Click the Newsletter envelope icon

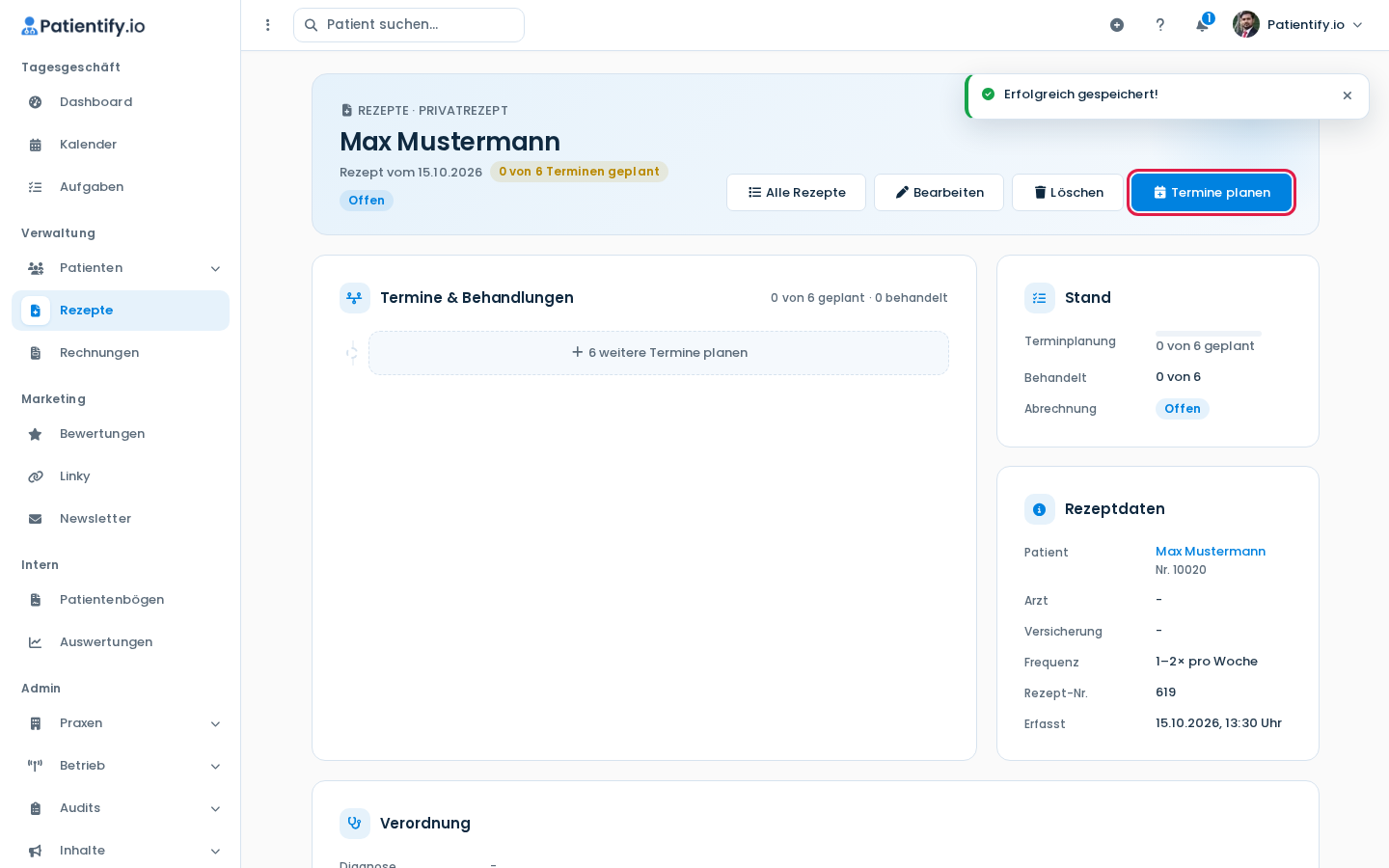coord(36,519)
